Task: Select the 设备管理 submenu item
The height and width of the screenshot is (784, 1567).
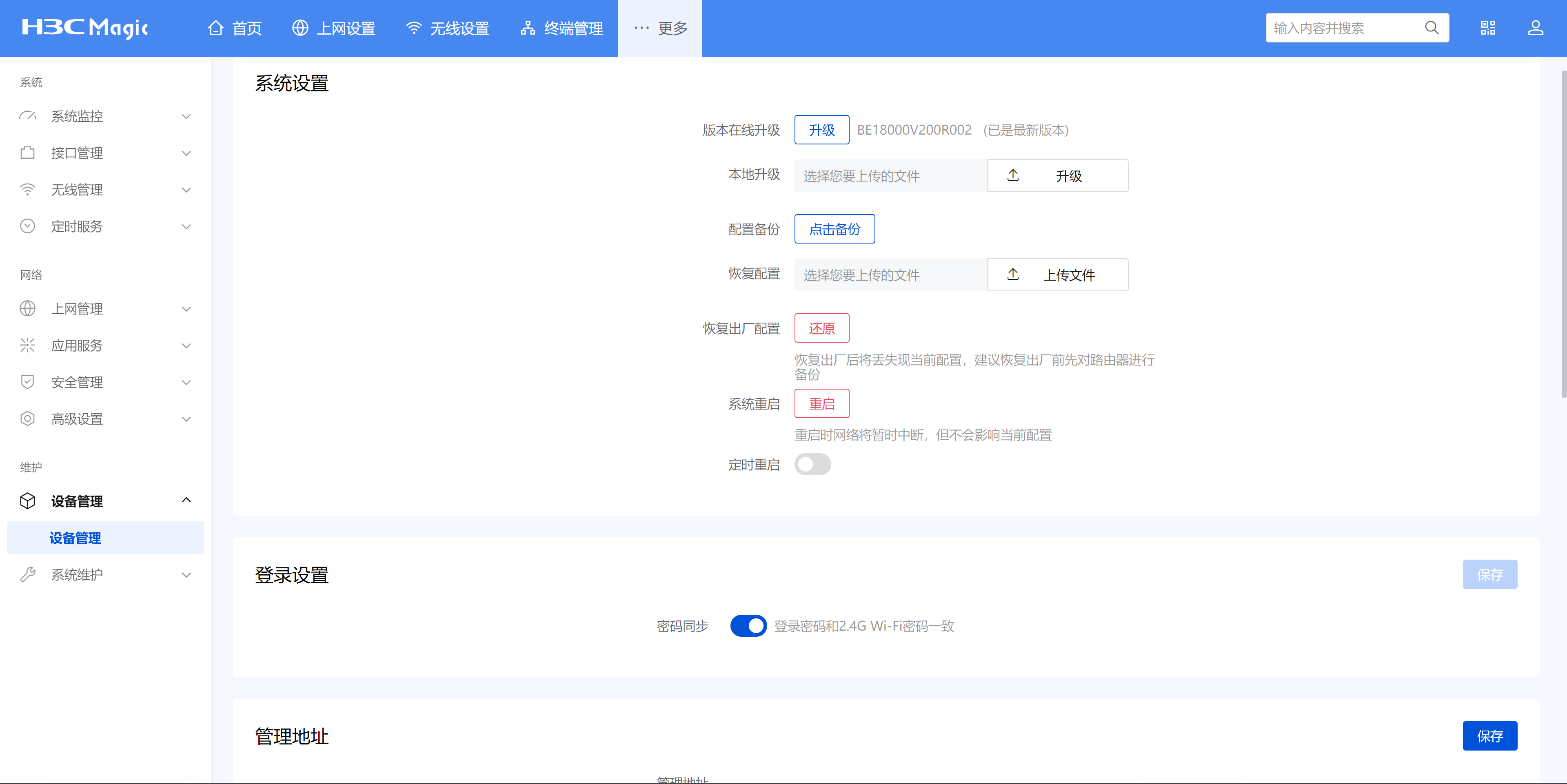Action: click(106, 538)
